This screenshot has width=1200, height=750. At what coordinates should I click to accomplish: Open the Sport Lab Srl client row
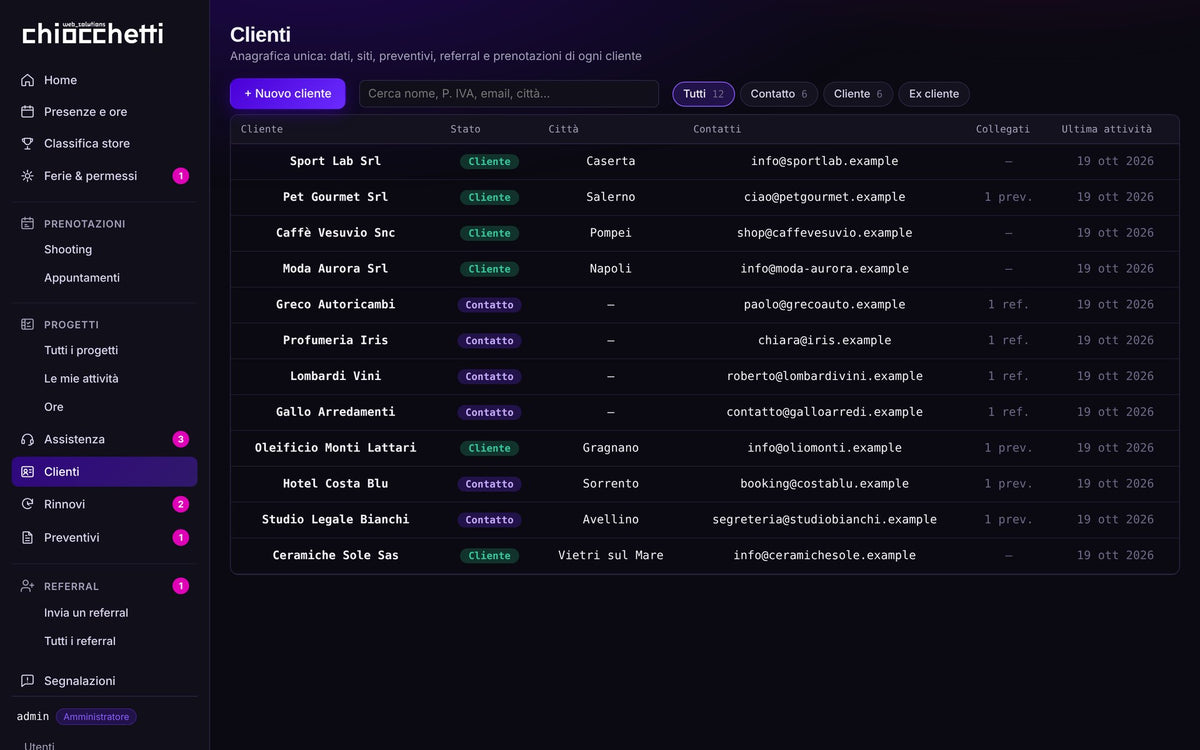[x=705, y=161]
